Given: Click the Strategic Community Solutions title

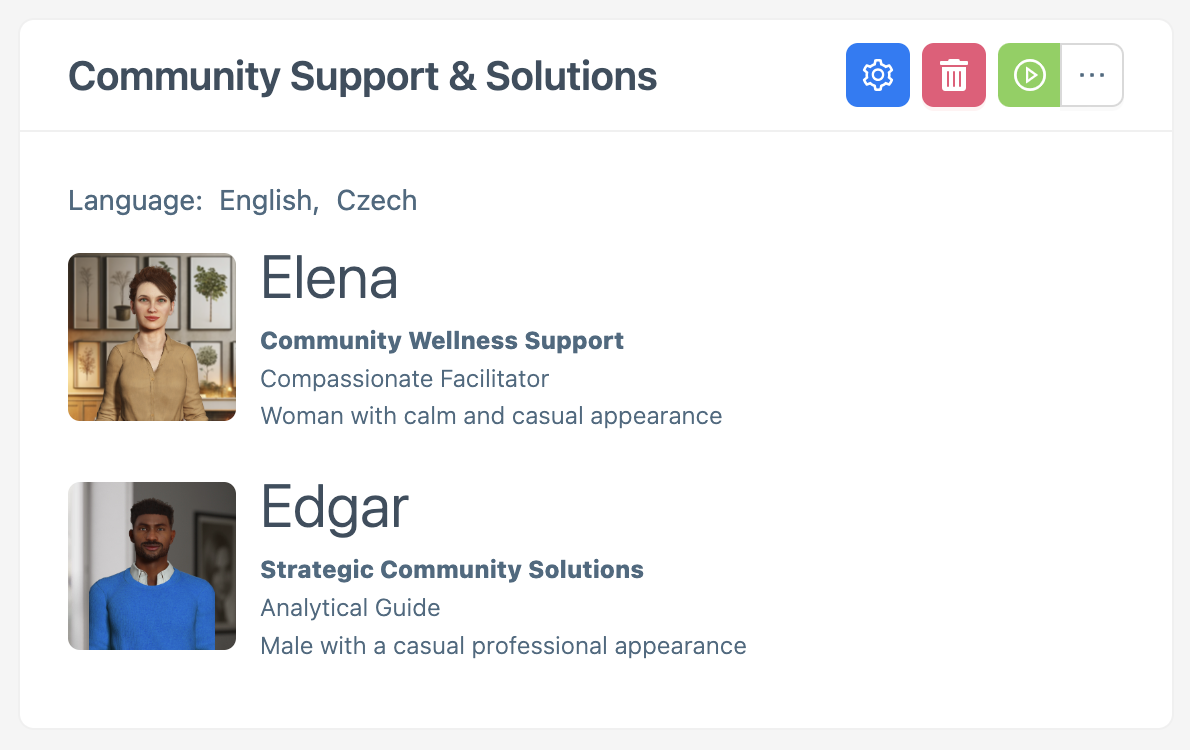Looking at the screenshot, I should tap(452, 570).
